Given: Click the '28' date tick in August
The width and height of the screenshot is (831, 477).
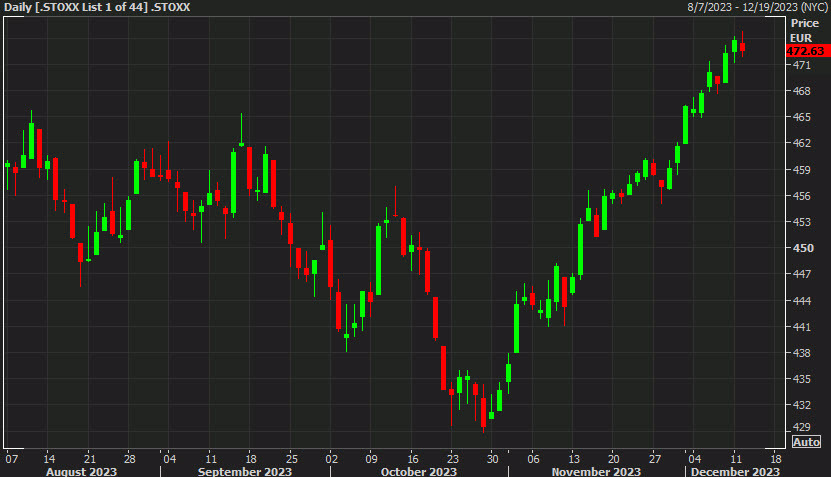Looking at the screenshot, I should 129,459.
